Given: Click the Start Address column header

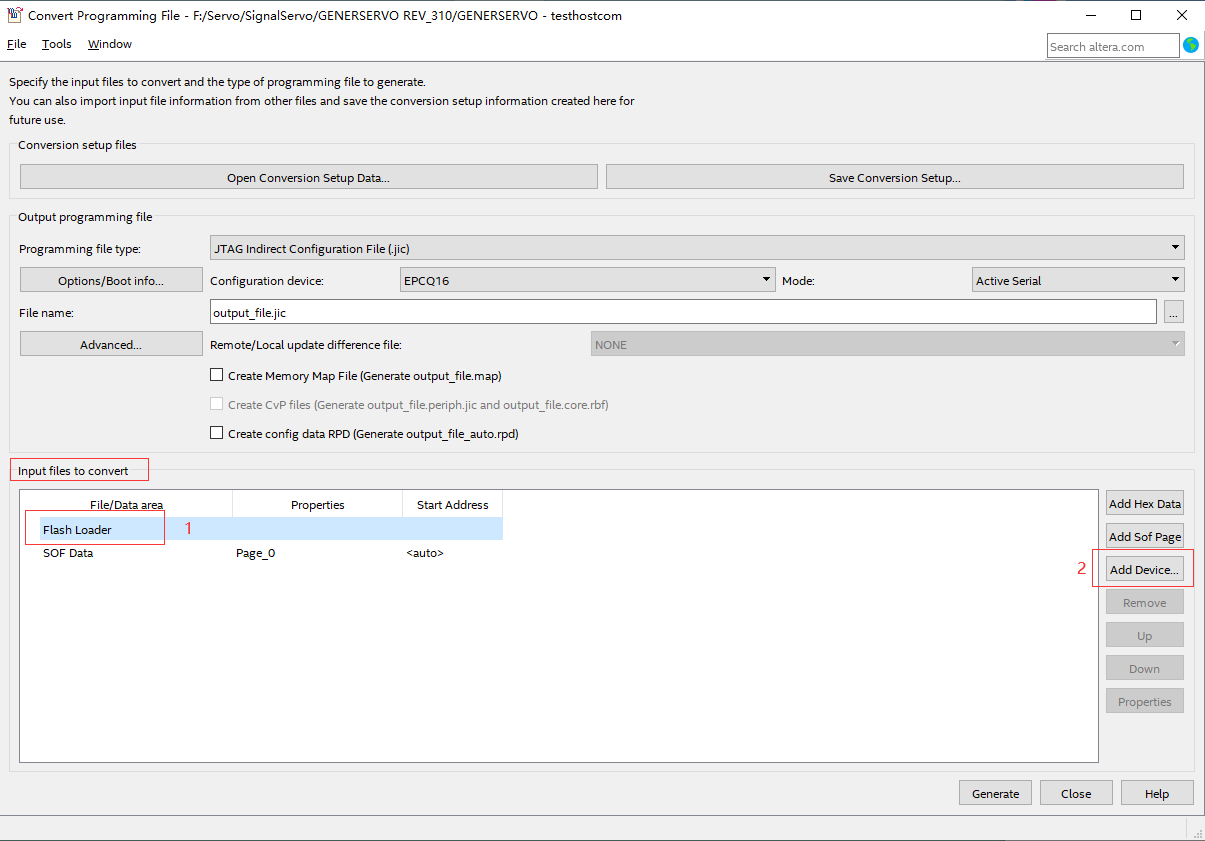Looking at the screenshot, I should 452,504.
